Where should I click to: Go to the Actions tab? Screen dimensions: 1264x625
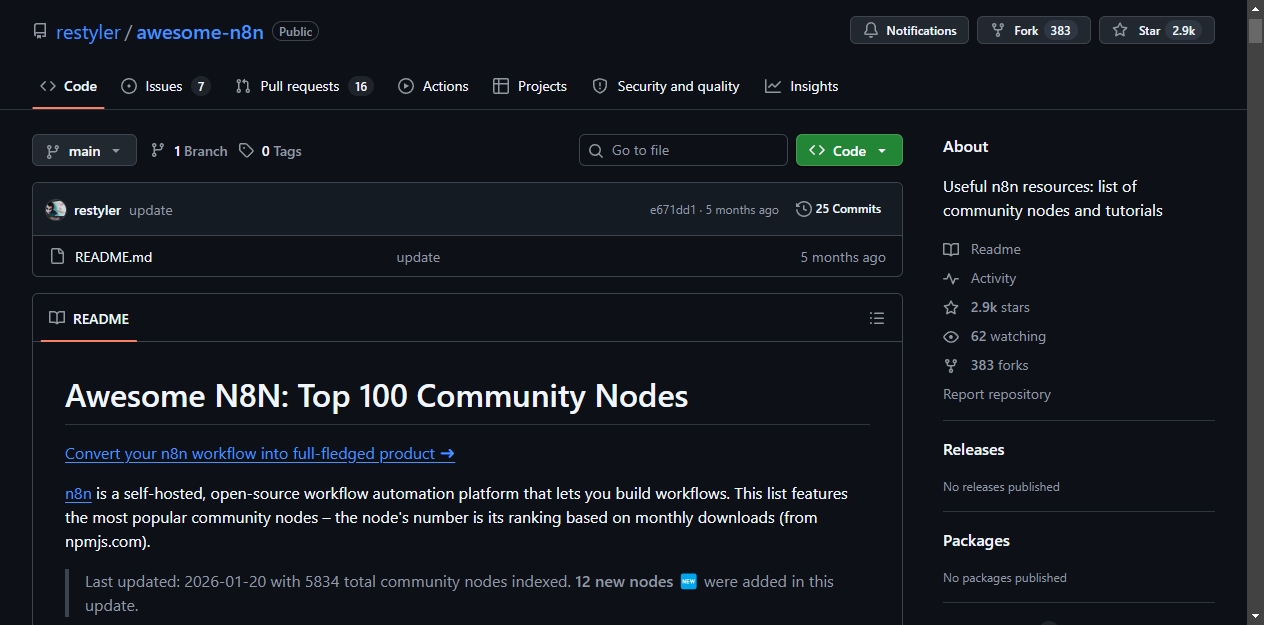pyautogui.click(x=433, y=86)
